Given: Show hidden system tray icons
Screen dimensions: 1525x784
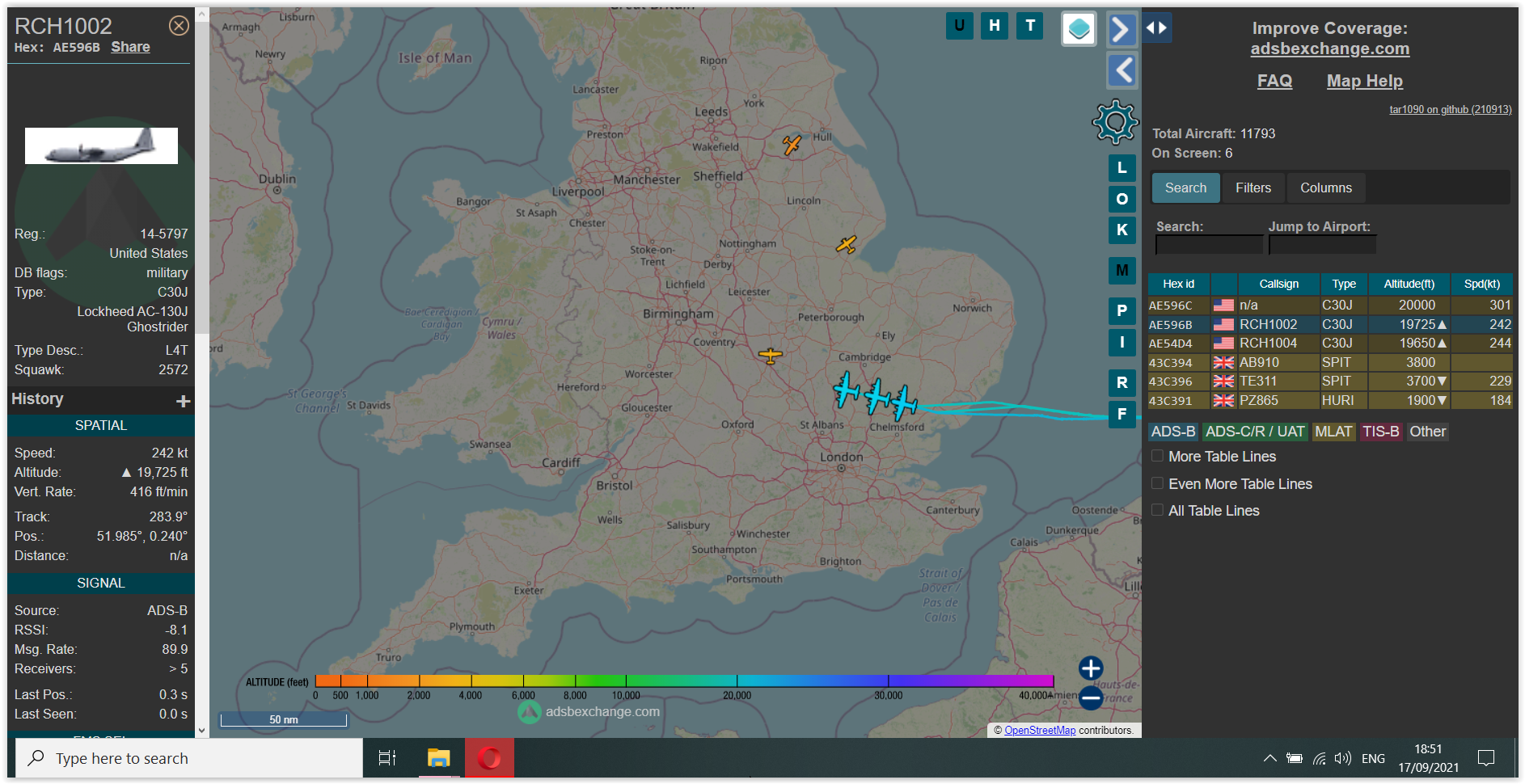Looking at the screenshot, I should click(1270, 758).
